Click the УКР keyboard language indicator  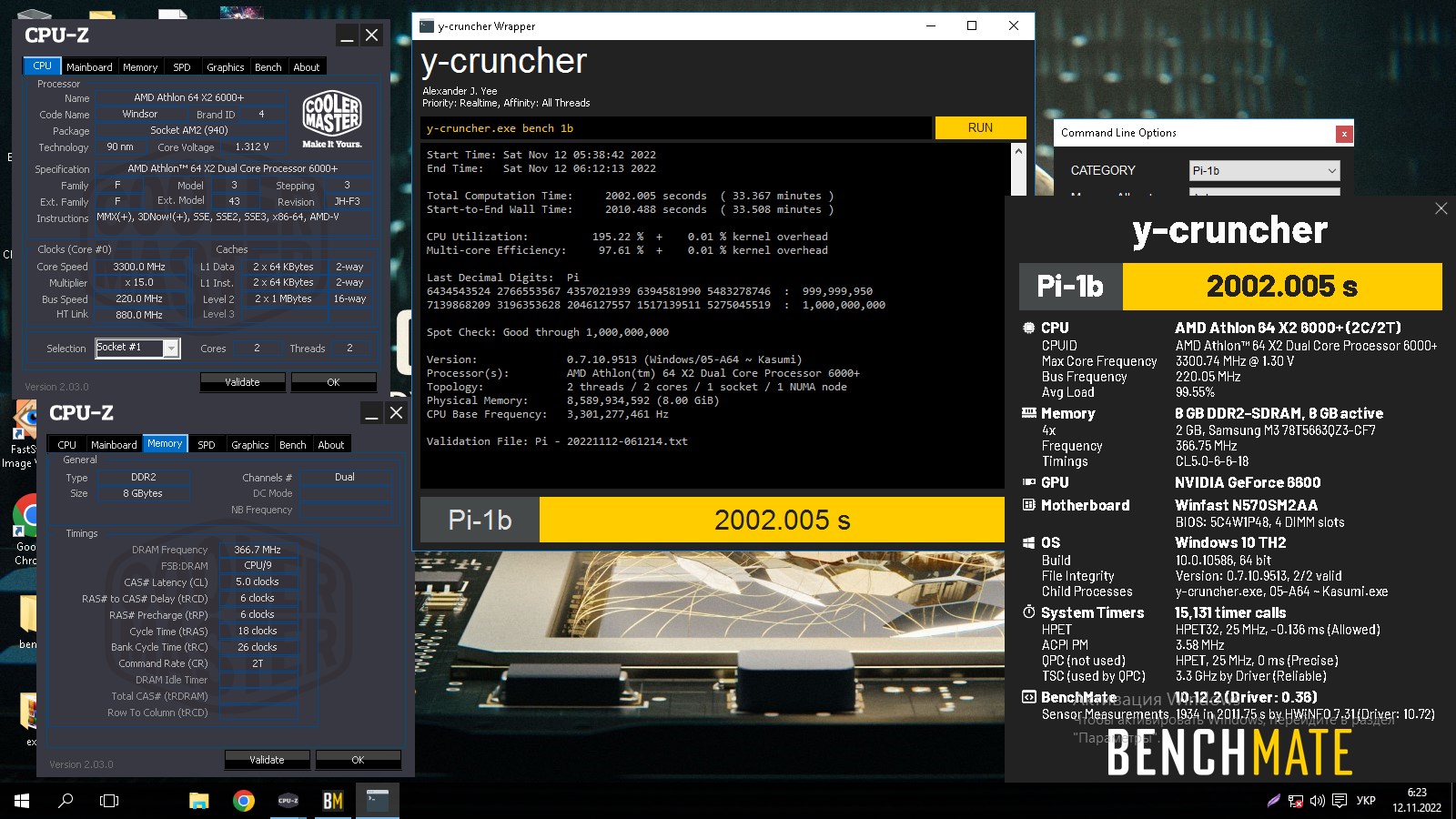[1366, 801]
